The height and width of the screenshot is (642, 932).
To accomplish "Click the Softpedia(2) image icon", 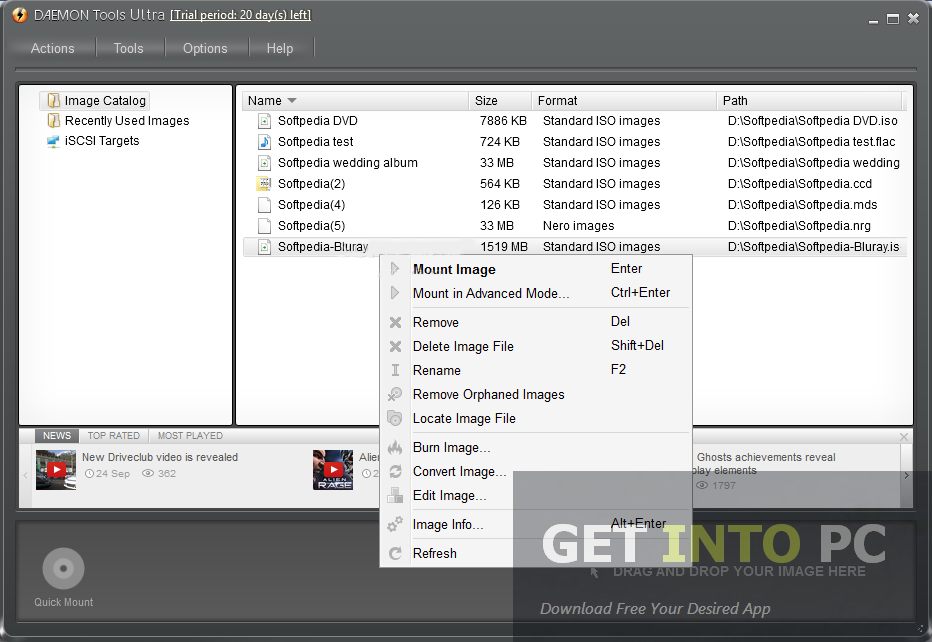I will coord(264,184).
